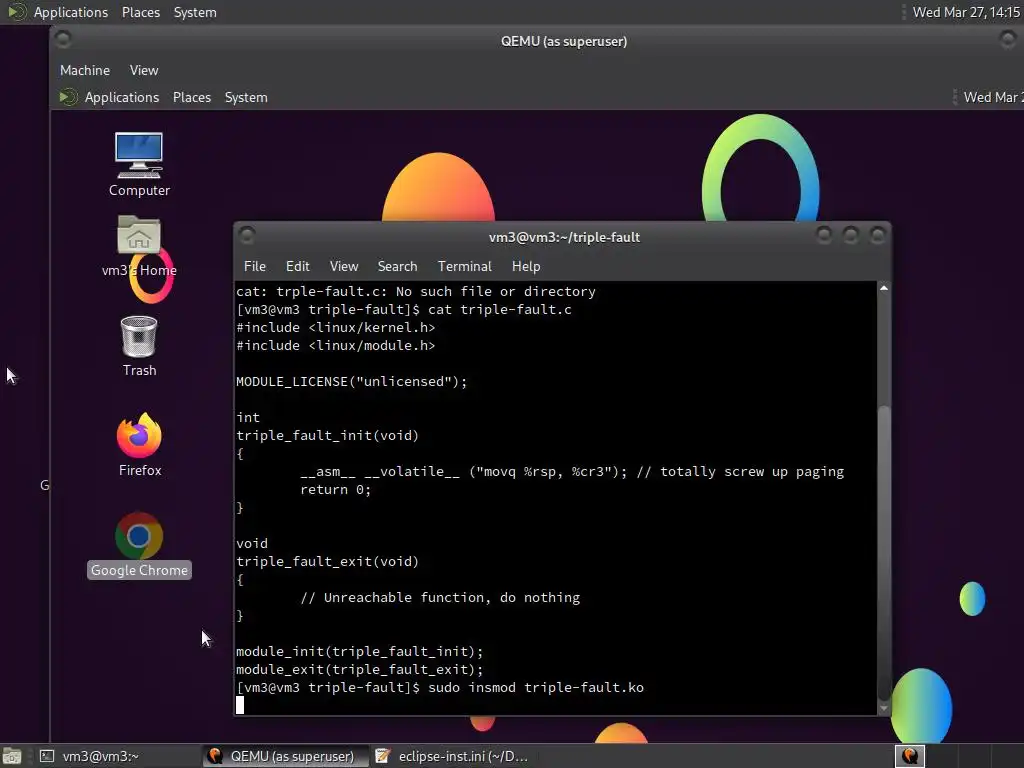
Task: Open the terminal Edit menu
Action: (297, 266)
